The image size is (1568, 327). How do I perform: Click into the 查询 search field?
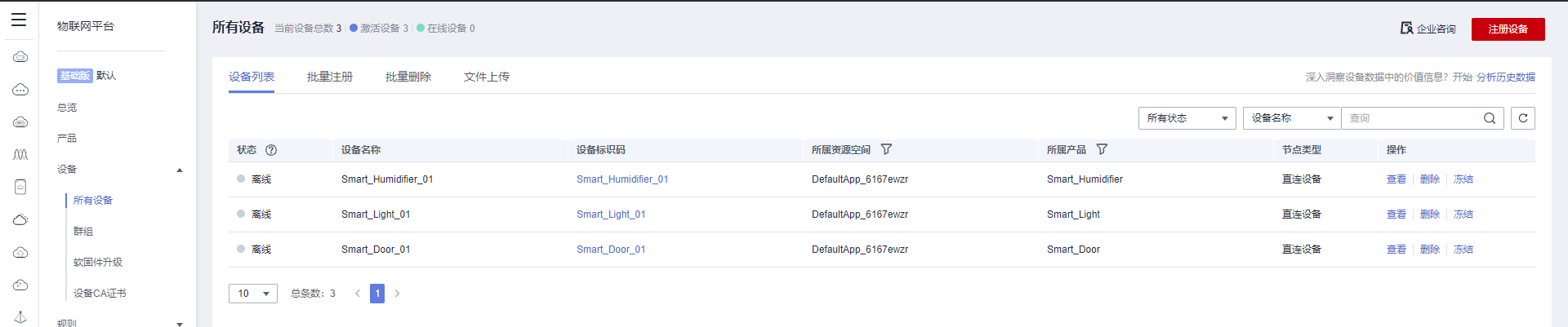coord(1411,118)
